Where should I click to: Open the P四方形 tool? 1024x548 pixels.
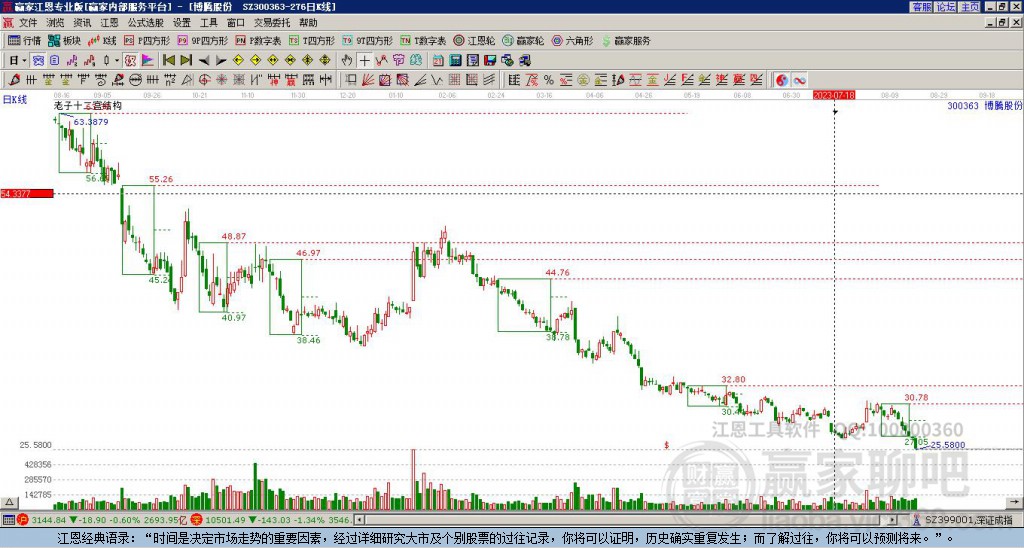(x=147, y=40)
